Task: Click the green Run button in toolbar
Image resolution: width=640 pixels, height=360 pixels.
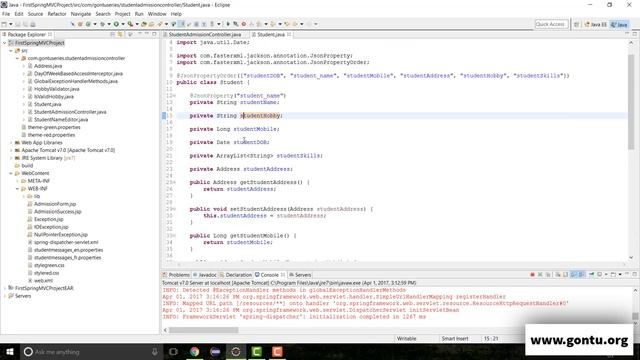Action: click(116, 24)
